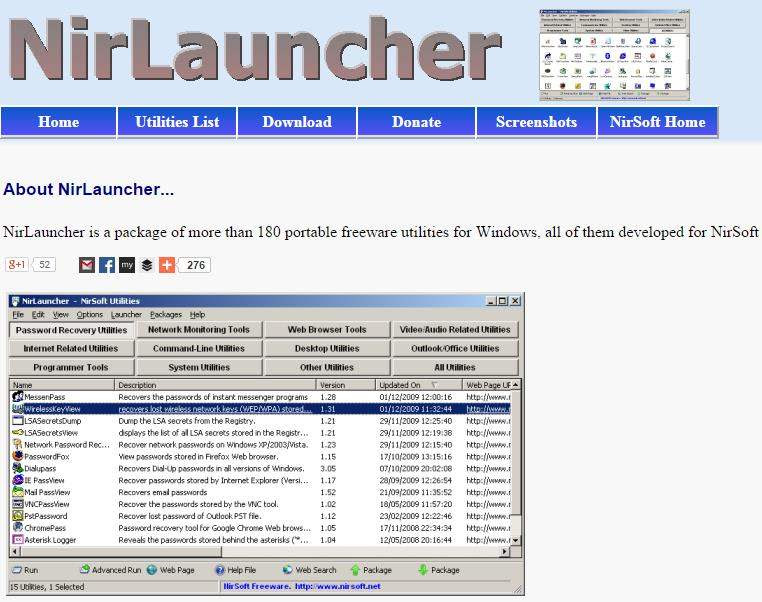The height and width of the screenshot is (602, 762).
Task: Click the Network Password Recovery icon
Action: (18, 444)
